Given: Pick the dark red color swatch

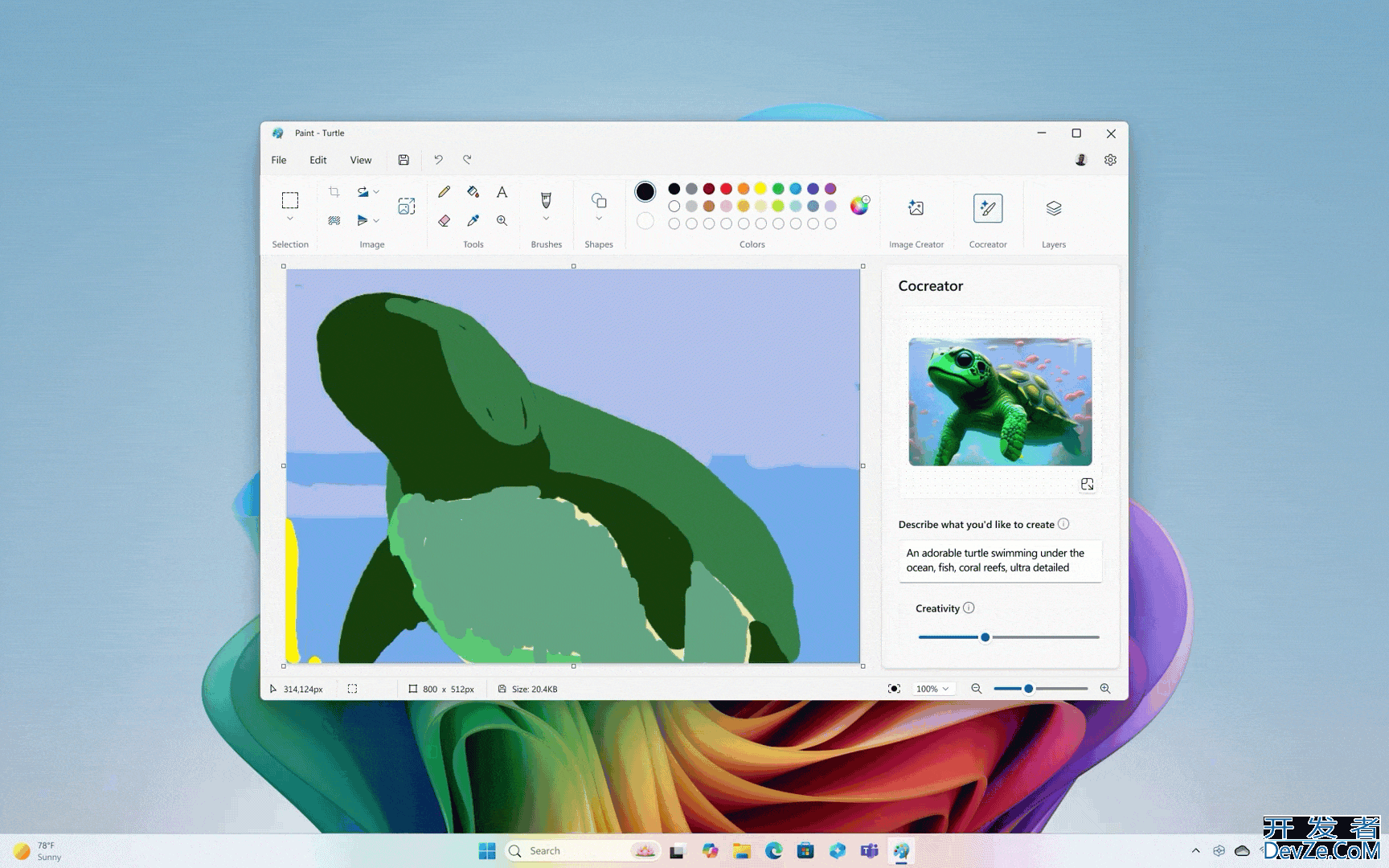Looking at the screenshot, I should click(x=709, y=189).
